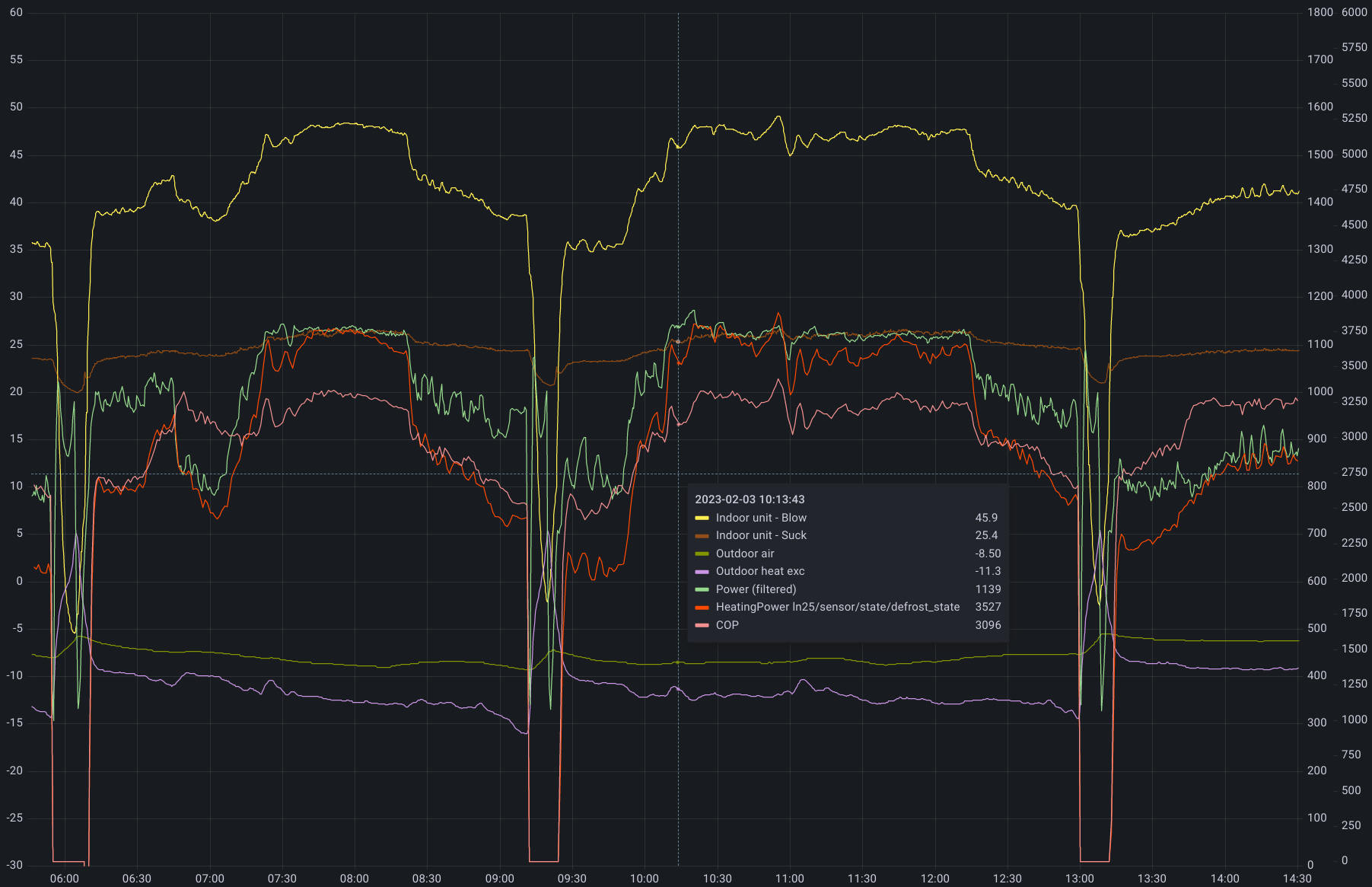Click the olive Outdoor air color swatch

coord(702,554)
